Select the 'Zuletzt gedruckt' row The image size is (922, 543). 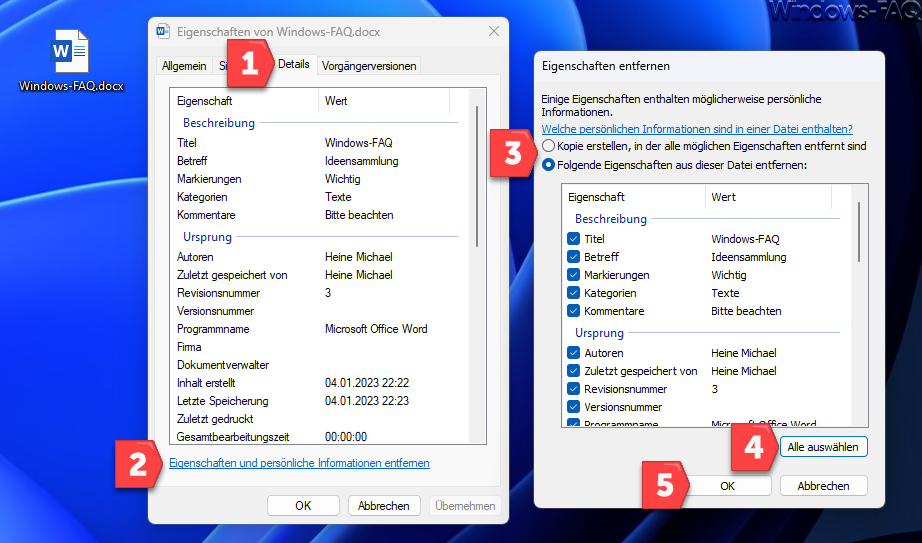point(319,419)
